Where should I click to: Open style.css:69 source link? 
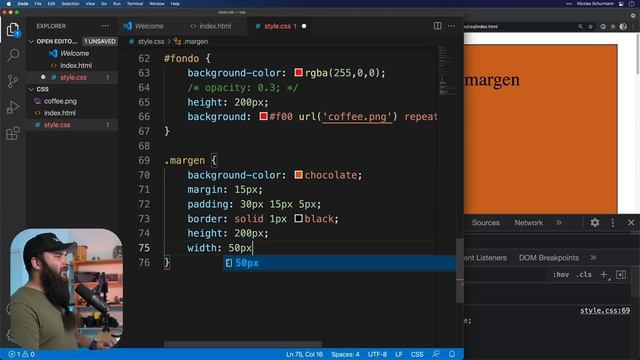pos(605,310)
